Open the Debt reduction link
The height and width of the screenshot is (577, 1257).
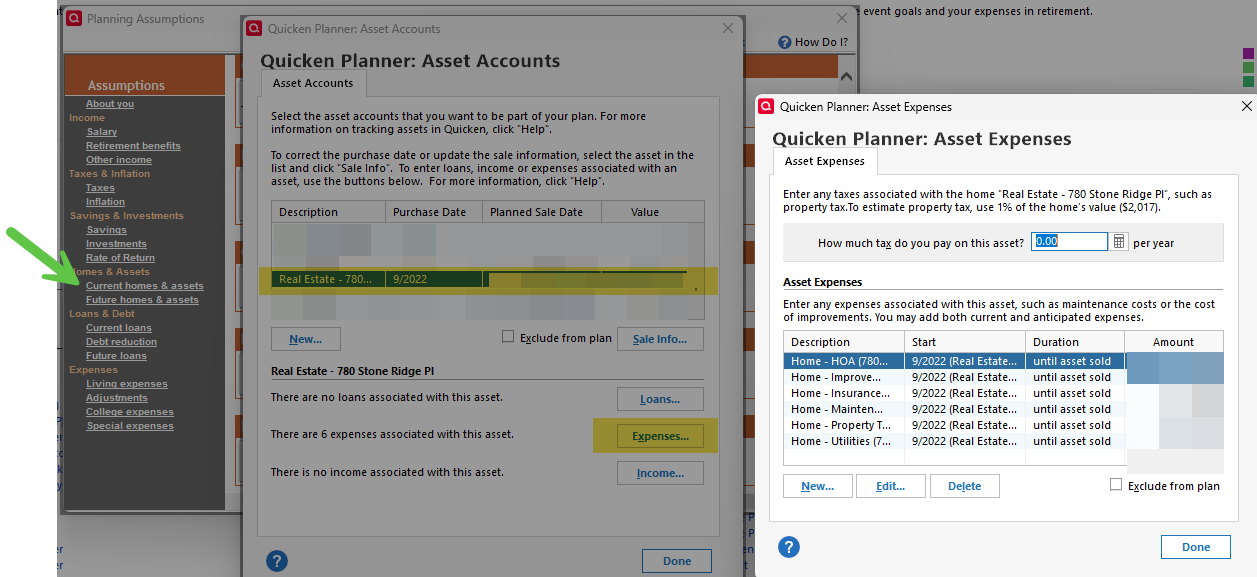[x=121, y=342]
